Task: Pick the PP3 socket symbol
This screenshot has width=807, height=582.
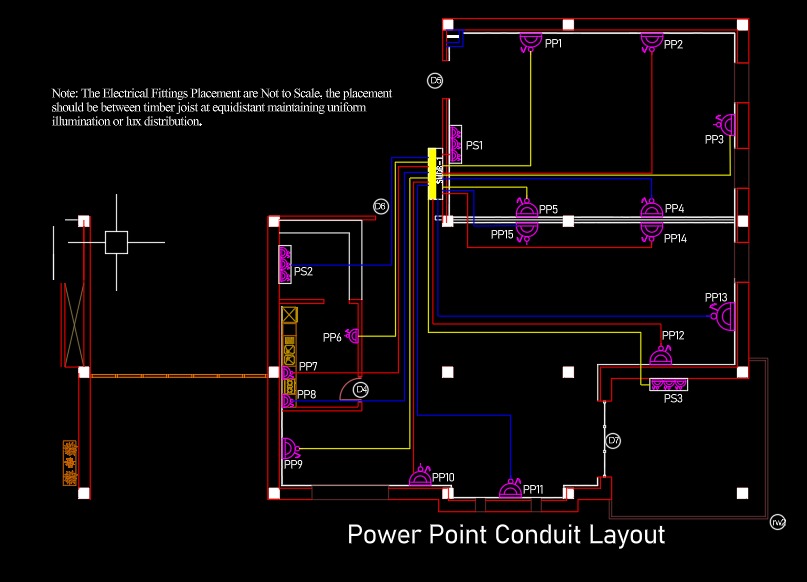Action: click(725, 125)
